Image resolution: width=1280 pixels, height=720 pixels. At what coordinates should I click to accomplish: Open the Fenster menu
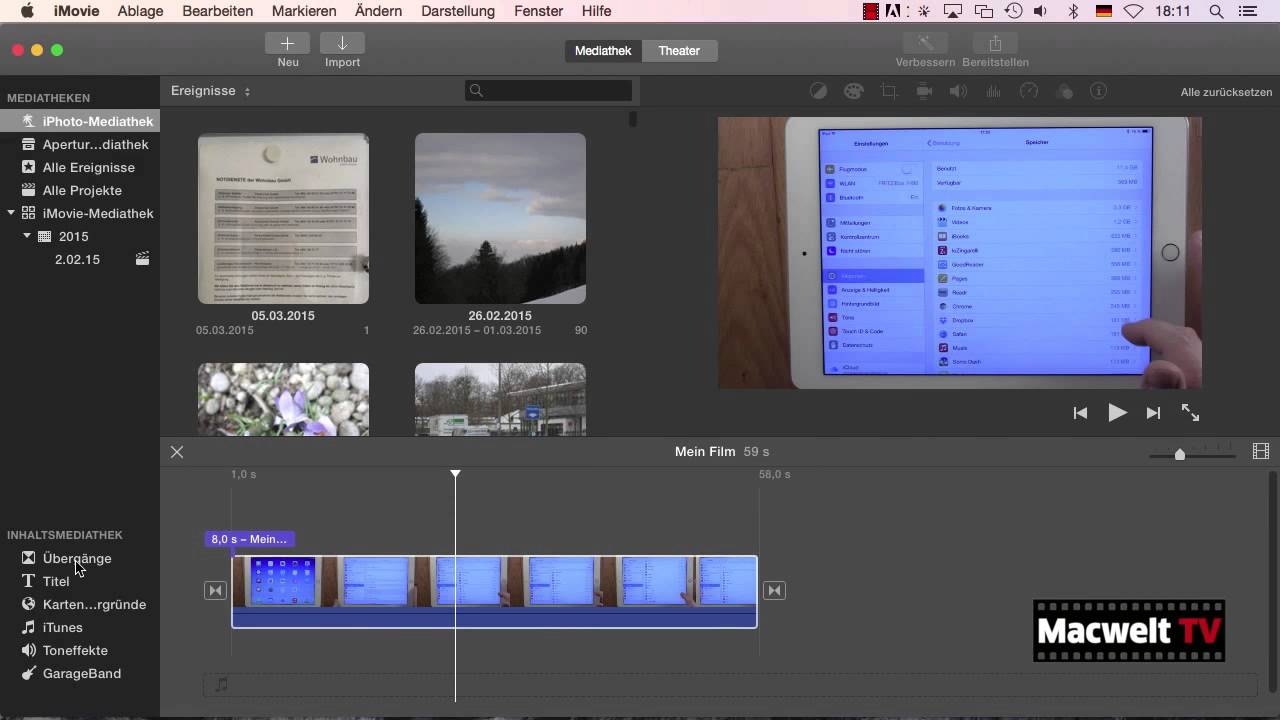point(538,11)
